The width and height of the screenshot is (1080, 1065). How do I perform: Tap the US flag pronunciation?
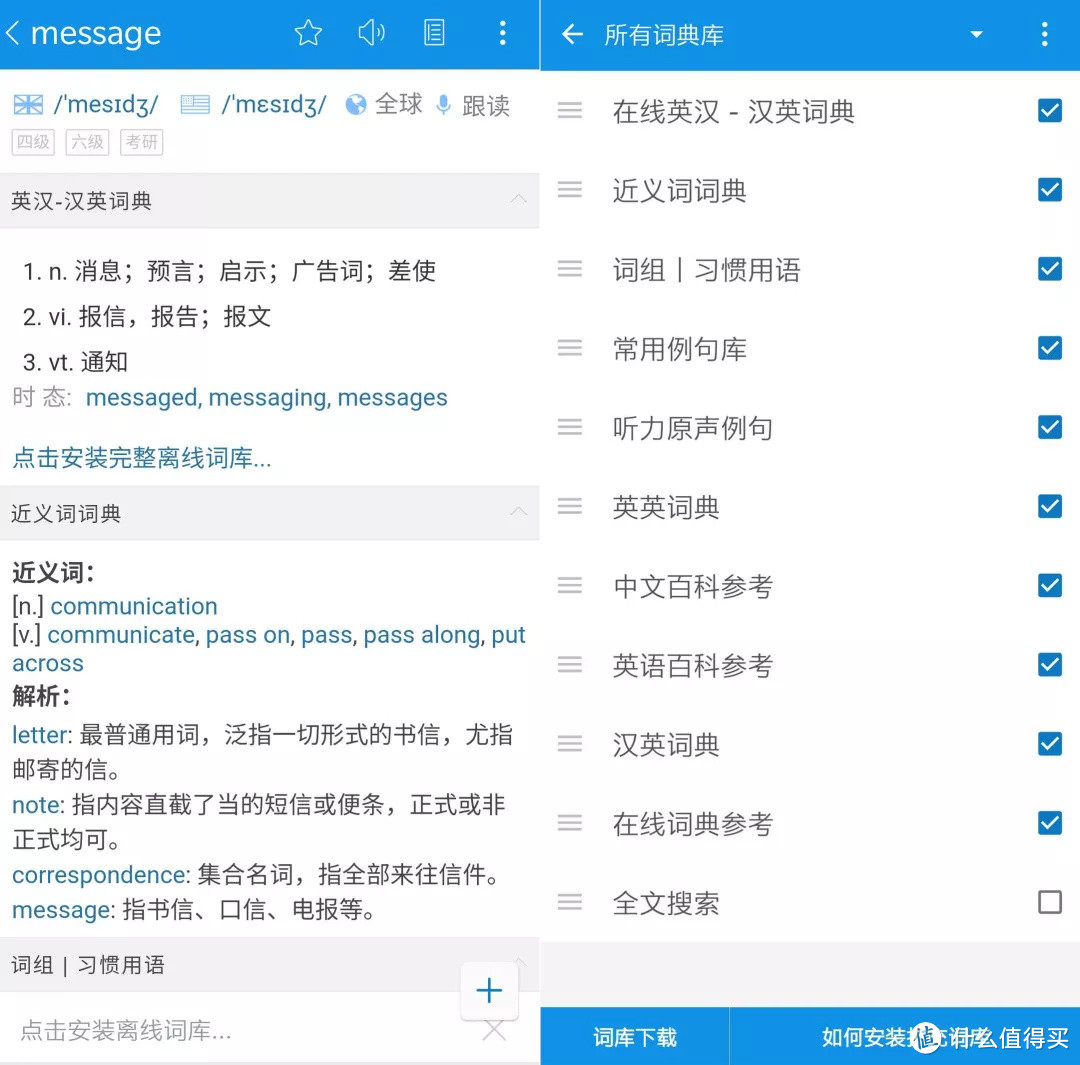tap(195, 105)
